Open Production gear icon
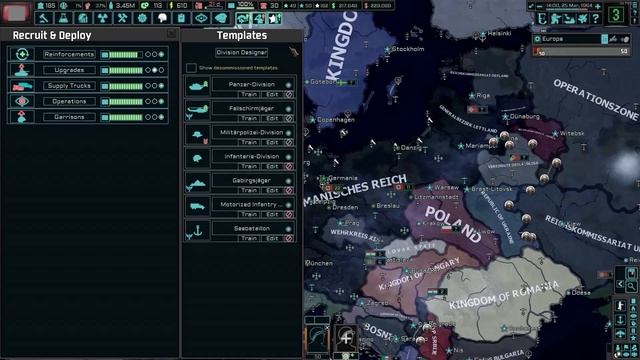This screenshot has width=640, height=360. pyautogui.click(x=142, y=18)
